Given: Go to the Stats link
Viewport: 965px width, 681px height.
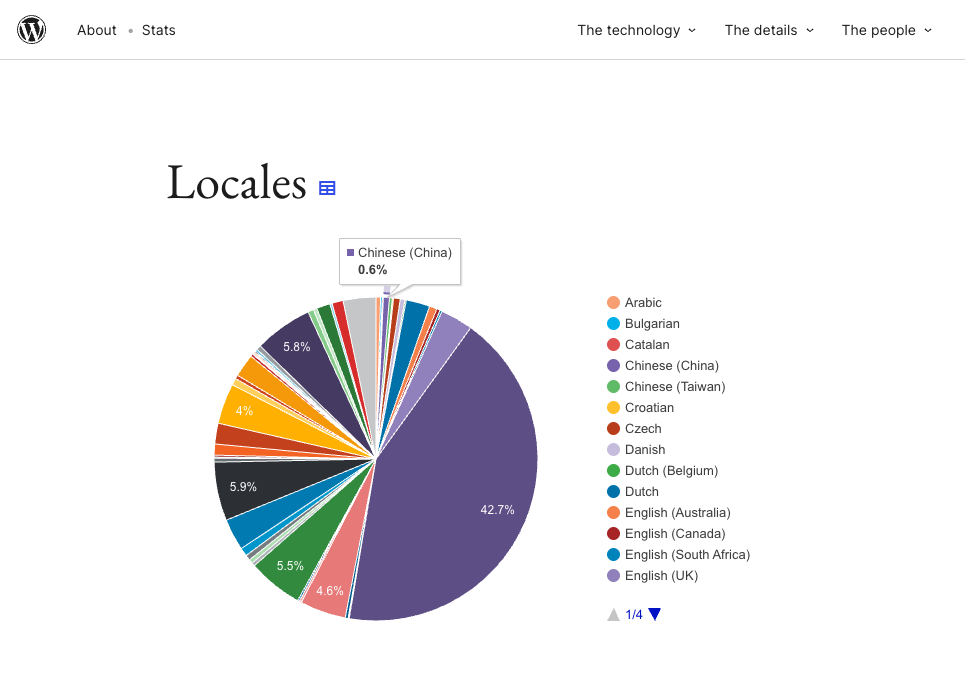Looking at the screenshot, I should pyautogui.click(x=159, y=30).
